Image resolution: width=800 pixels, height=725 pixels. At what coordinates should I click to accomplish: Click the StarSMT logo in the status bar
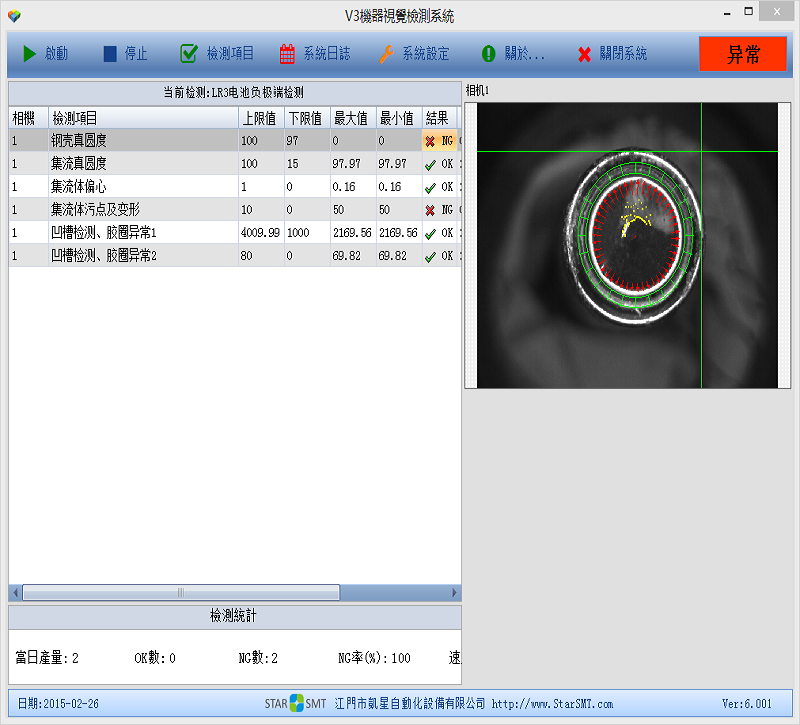click(x=294, y=704)
